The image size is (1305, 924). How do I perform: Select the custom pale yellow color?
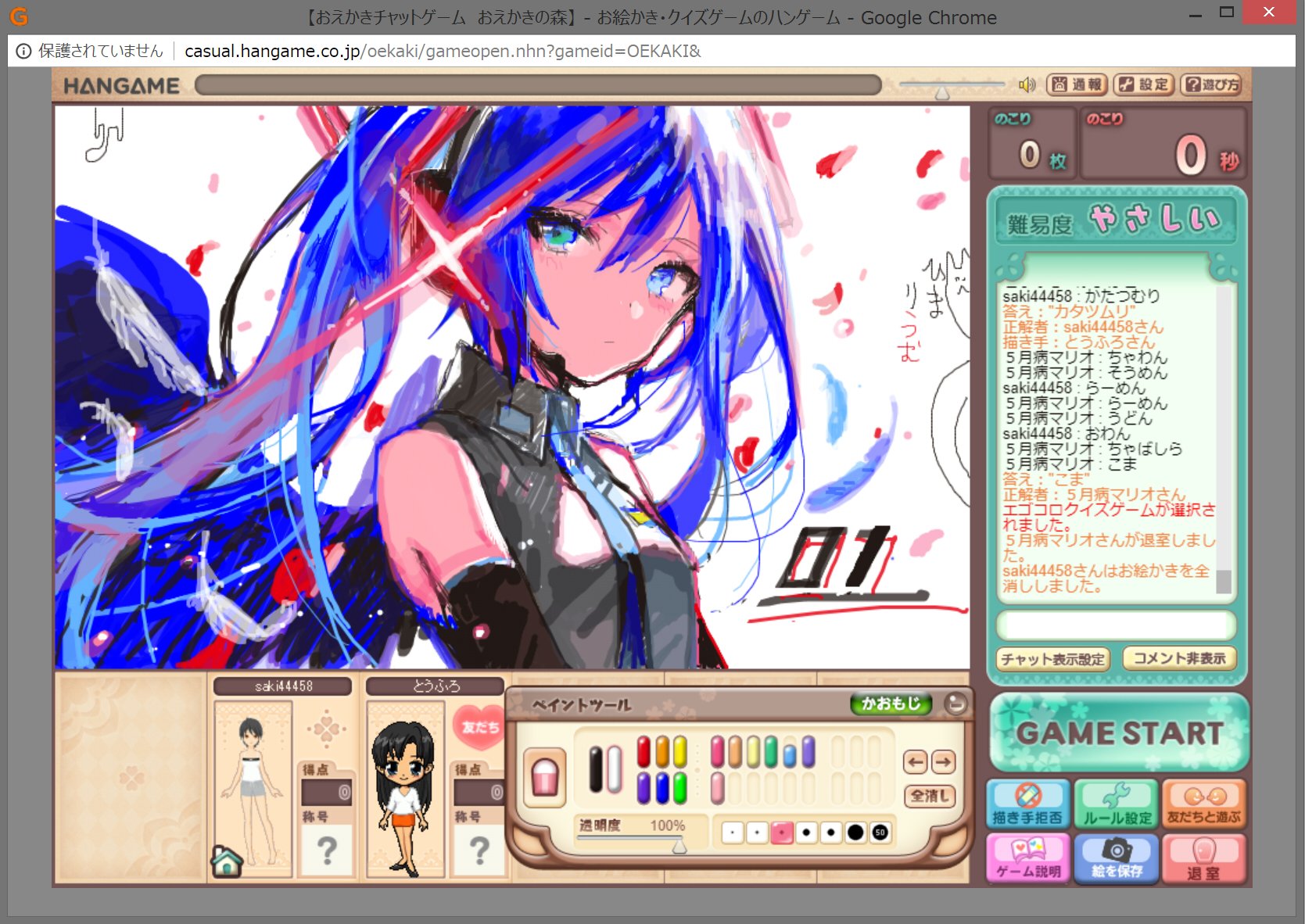[753, 752]
